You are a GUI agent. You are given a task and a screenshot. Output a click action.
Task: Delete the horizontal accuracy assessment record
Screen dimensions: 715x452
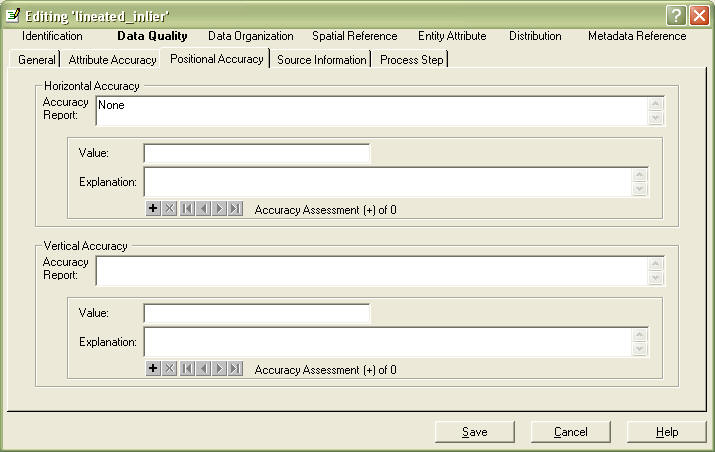[169, 209]
